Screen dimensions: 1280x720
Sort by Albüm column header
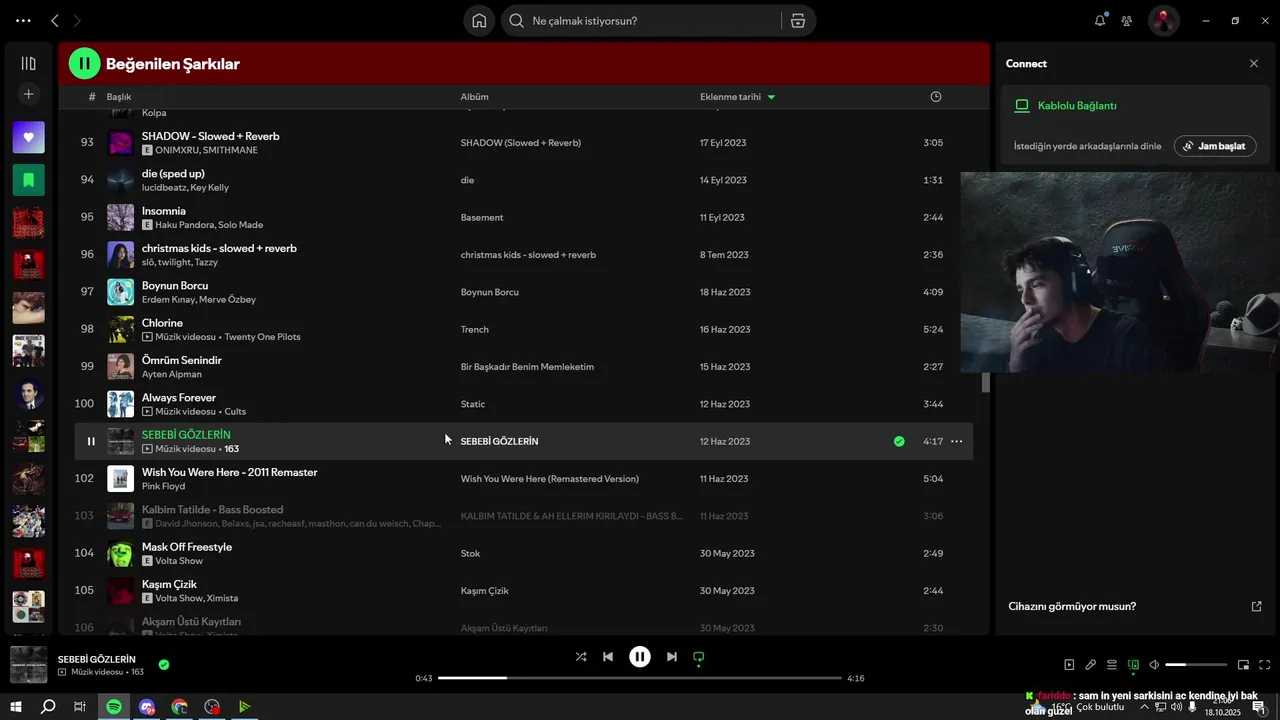coord(474,97)
